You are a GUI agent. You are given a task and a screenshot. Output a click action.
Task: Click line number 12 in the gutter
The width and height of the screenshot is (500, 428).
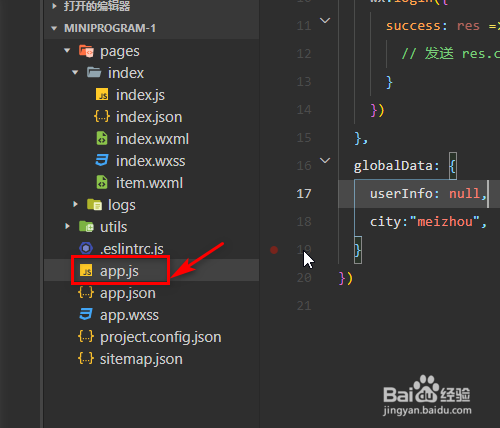click(x=304, y=54)
